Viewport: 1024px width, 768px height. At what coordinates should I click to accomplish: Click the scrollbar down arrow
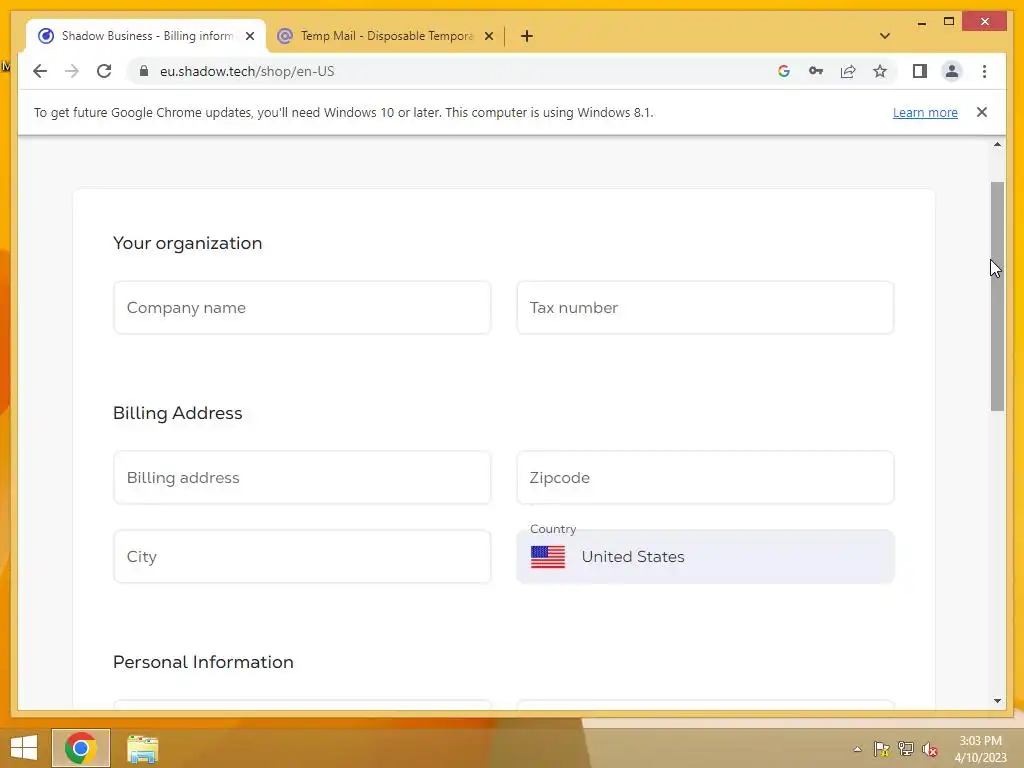(x=997, y=701)
